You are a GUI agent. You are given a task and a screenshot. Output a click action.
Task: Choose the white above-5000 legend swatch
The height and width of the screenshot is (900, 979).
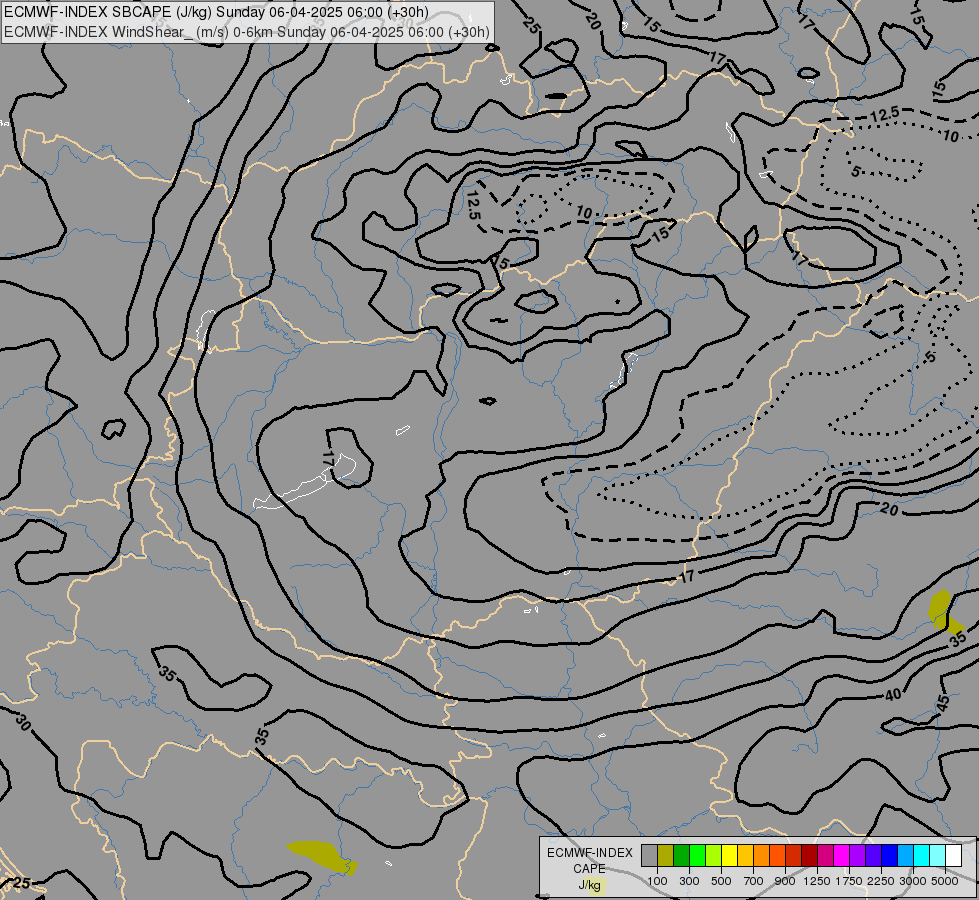coord(953,856)
